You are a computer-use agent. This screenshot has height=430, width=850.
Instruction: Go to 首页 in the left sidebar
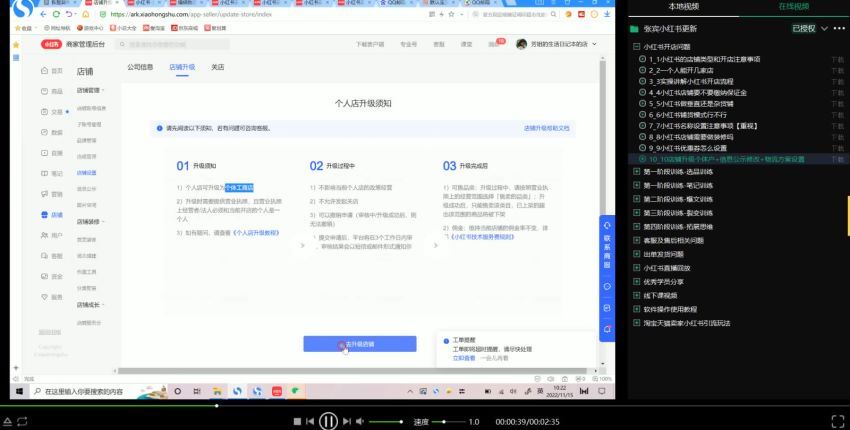pos(52,71)
